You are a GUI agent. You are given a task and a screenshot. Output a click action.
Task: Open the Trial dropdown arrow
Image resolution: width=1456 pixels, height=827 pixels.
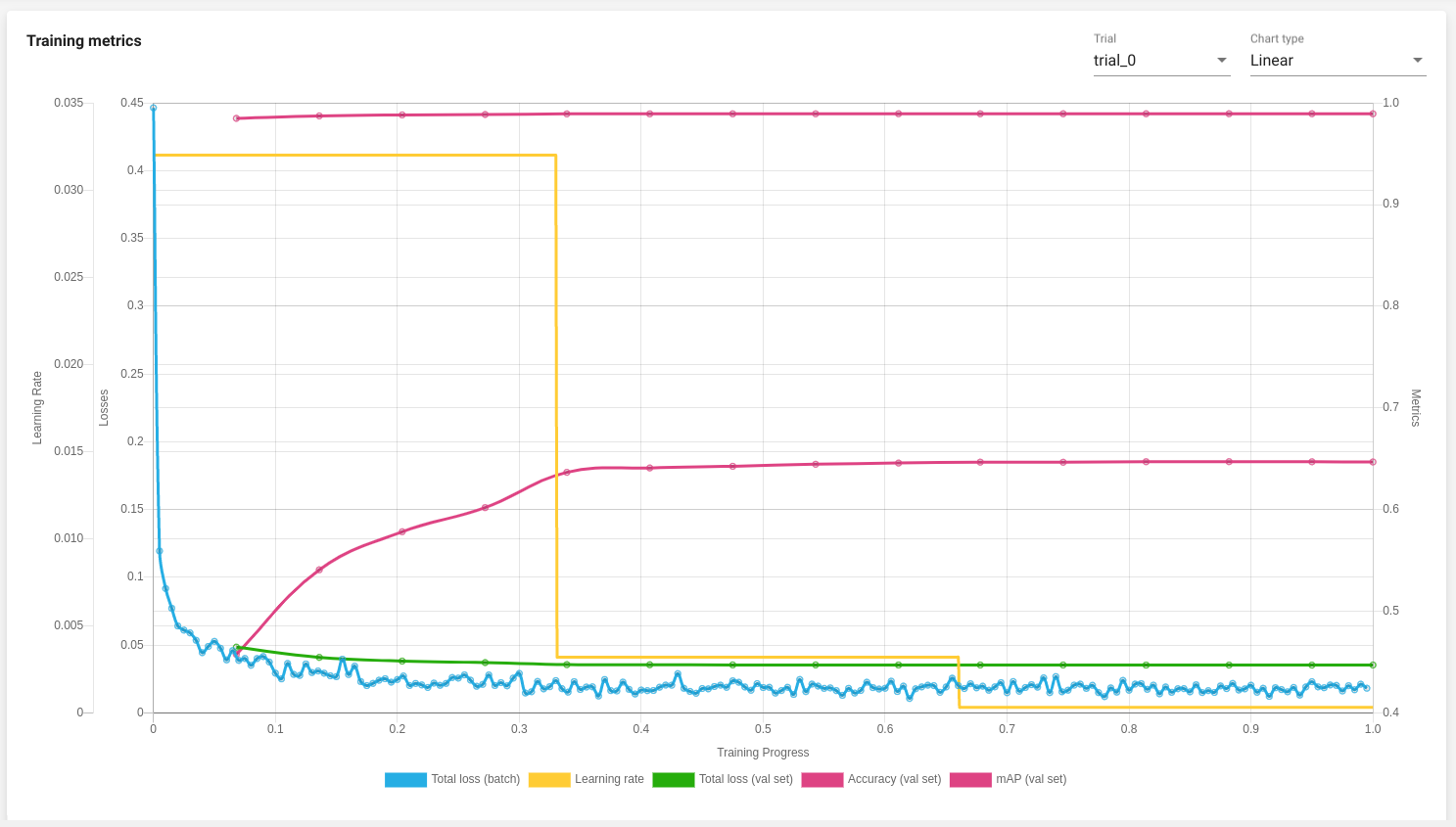click(1222, 61)
